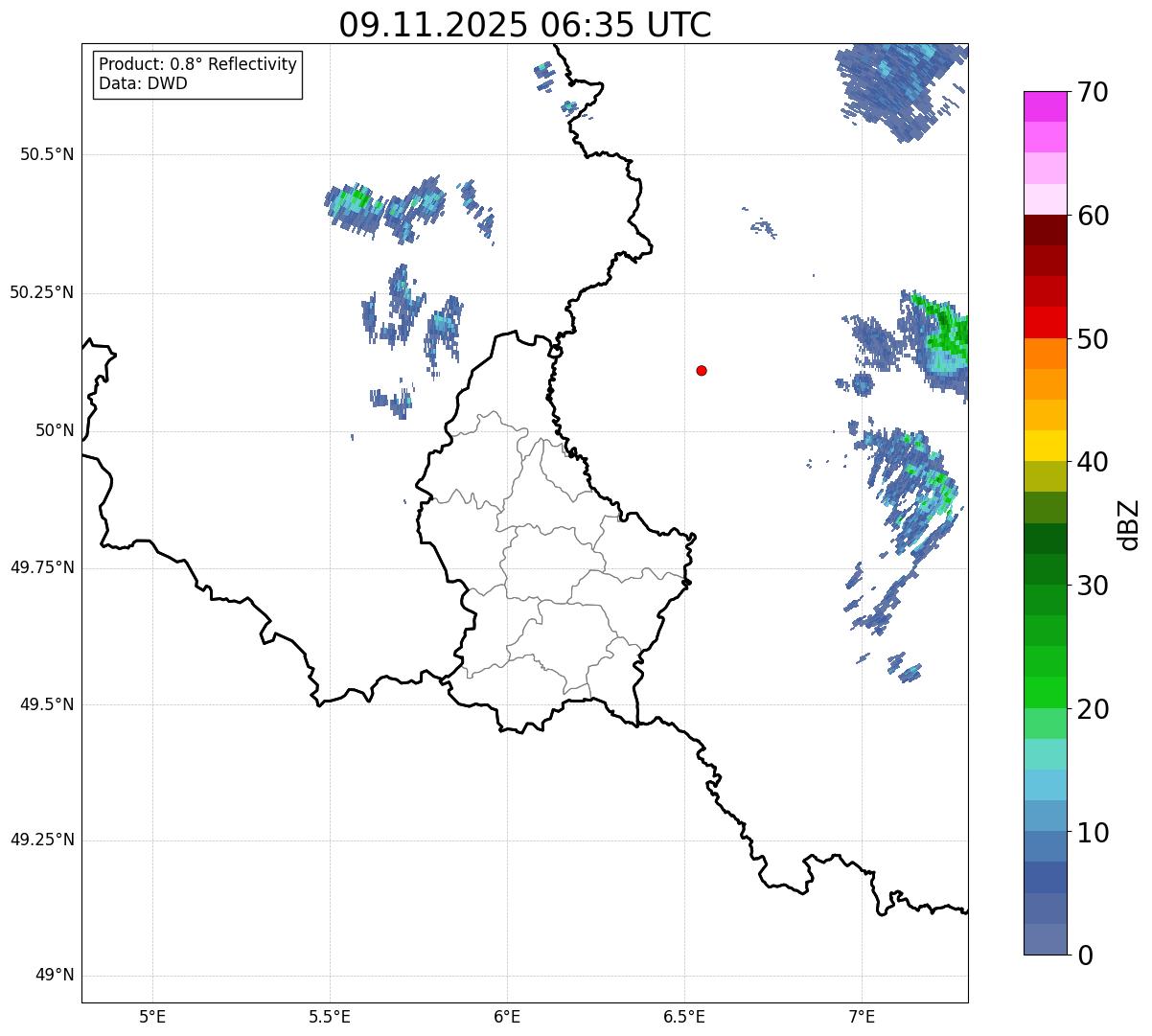Click the longitude label "6°E"

point(507,1016)
